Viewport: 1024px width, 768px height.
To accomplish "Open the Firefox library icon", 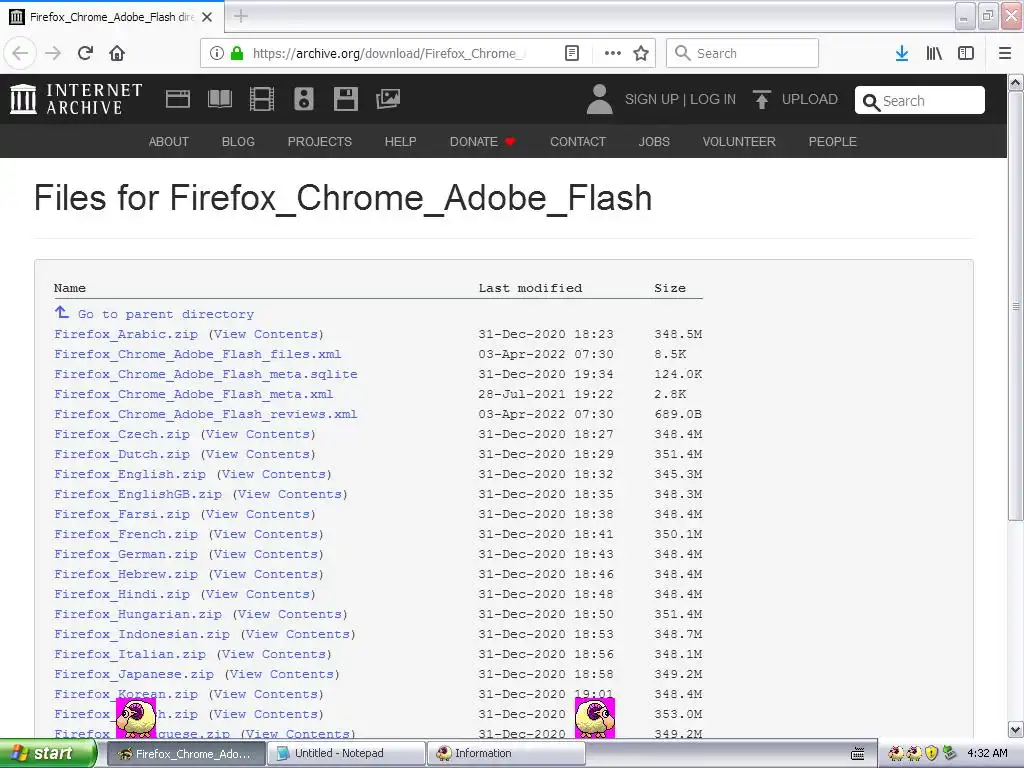I will click(x=934, y=53).
